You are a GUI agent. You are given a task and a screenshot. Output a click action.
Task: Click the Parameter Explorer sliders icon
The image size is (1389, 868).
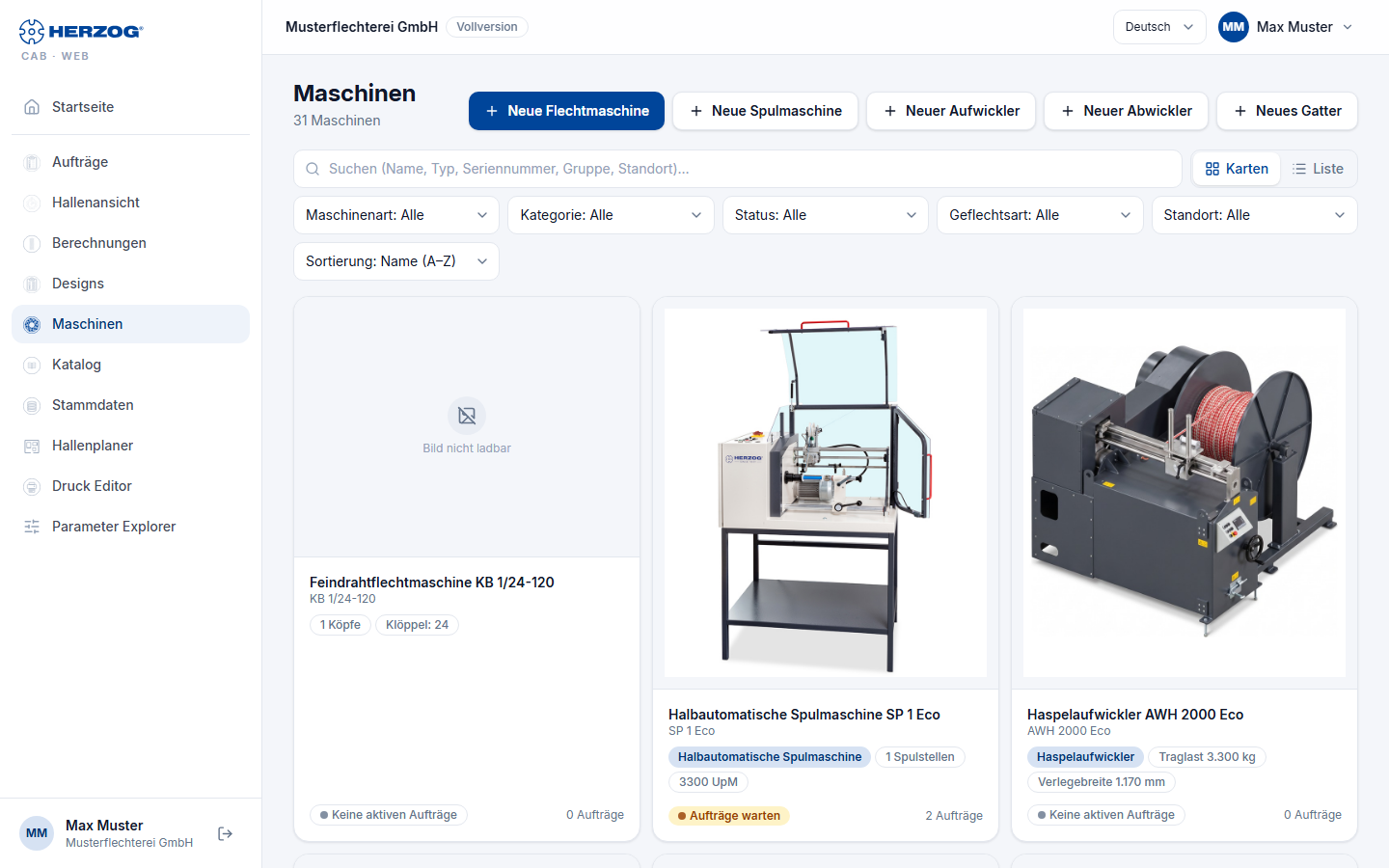pos(32,527)
